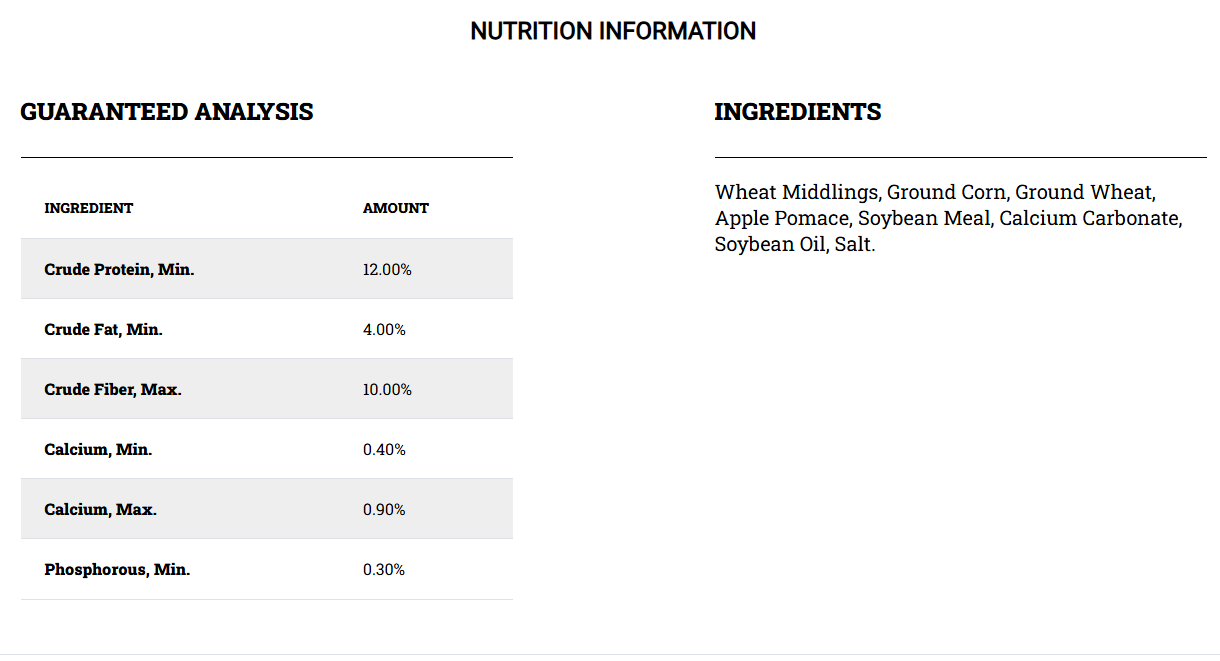
Task: Select the Crude Fat, Min. row label
Action: coord(103,329)
